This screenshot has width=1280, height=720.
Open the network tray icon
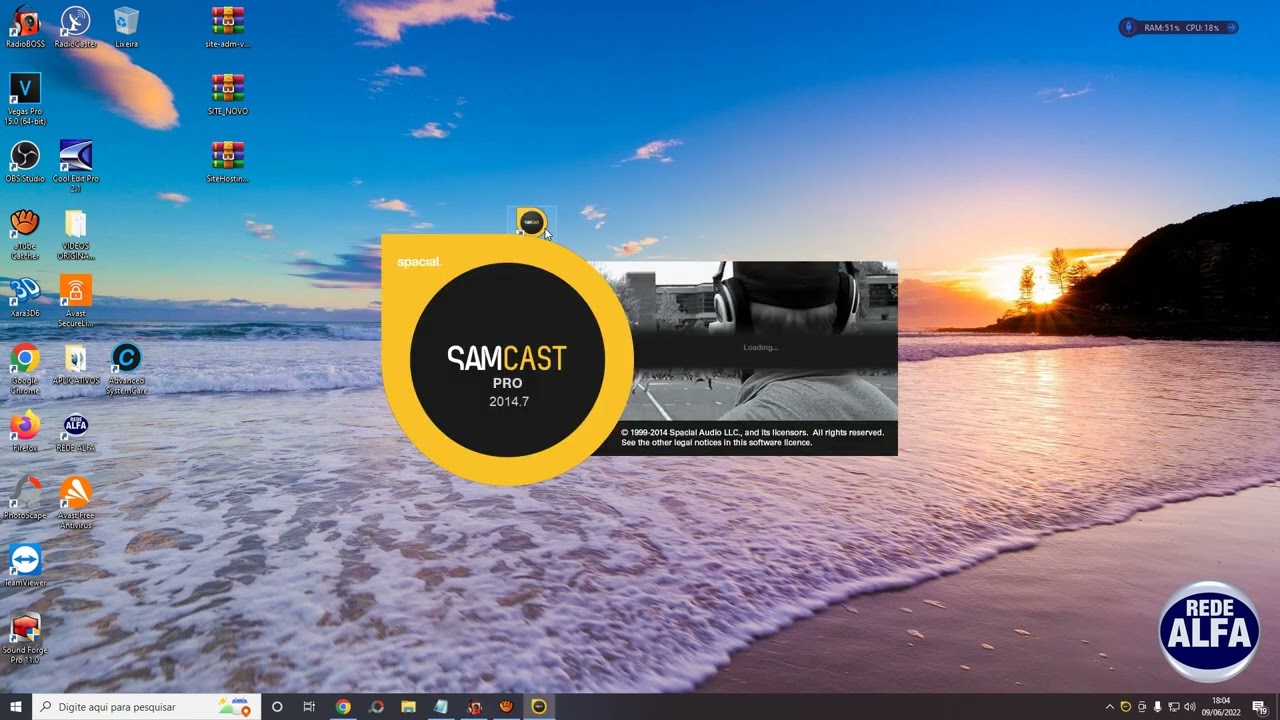point(1174,707)
